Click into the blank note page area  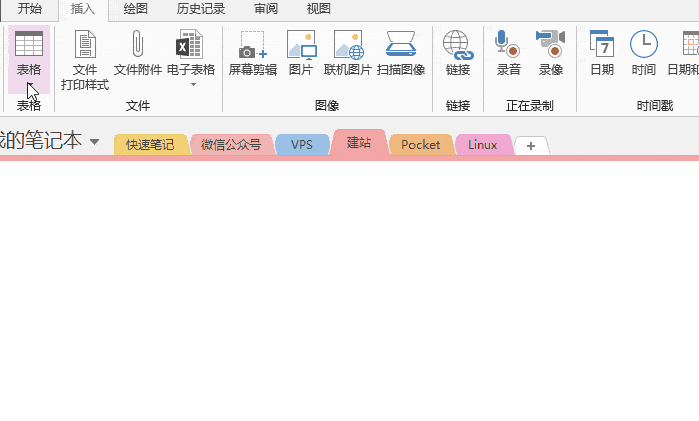[x=350, y=290]
